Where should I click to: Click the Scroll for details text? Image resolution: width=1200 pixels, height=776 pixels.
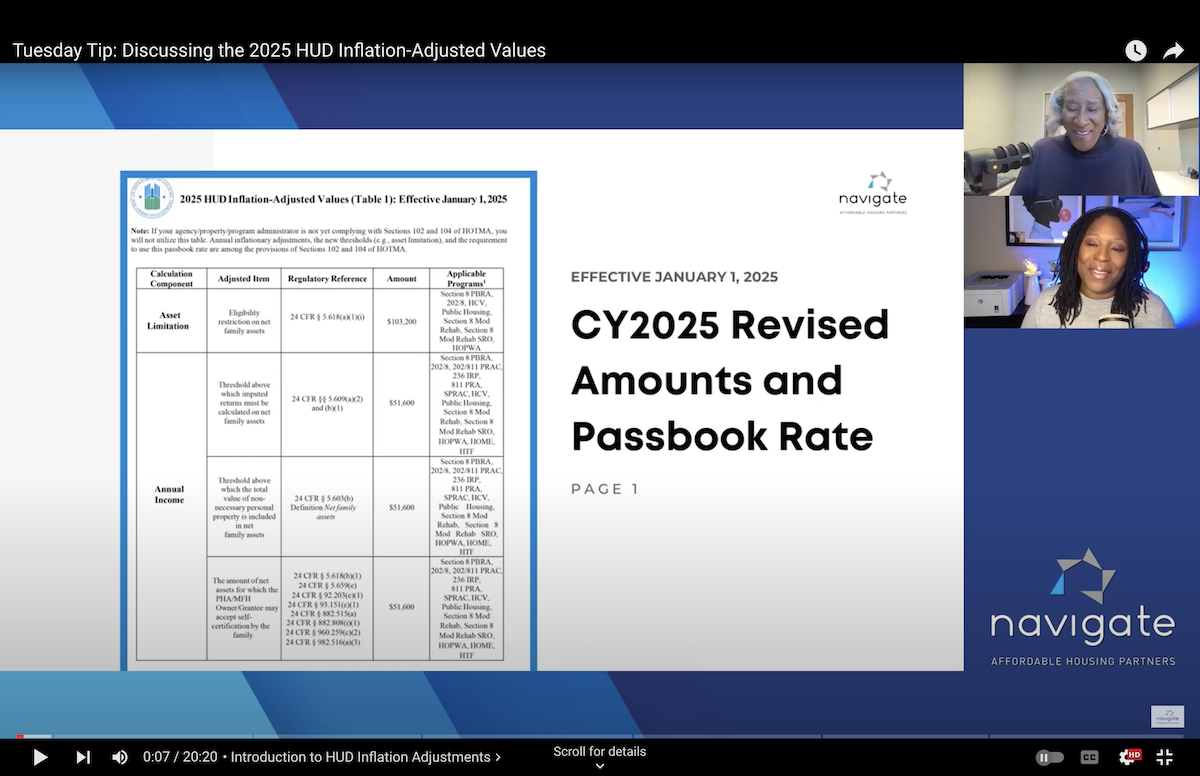[x=599, y=751]
